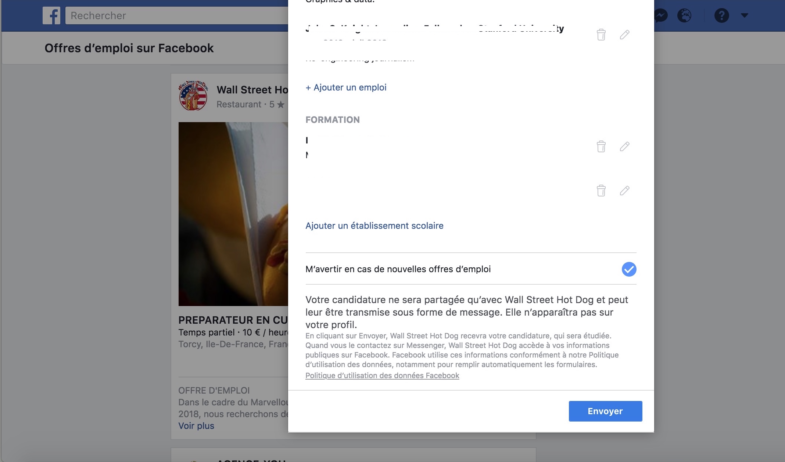Viewport: 785px width, 462px height.
Task: Click + Ajouter un emploi link
Action: [x=346, y=88]
